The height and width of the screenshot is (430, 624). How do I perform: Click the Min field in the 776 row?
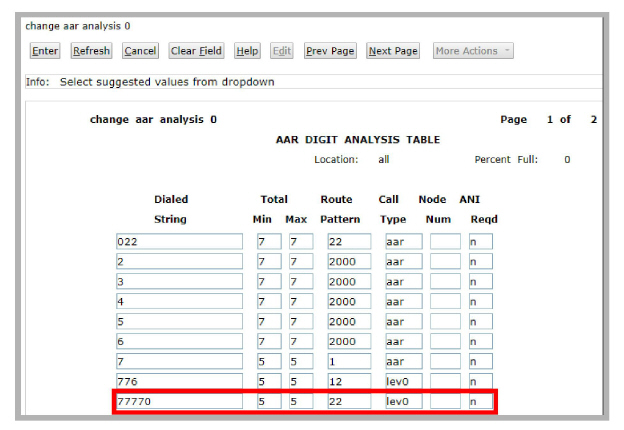tap(269, 381)
